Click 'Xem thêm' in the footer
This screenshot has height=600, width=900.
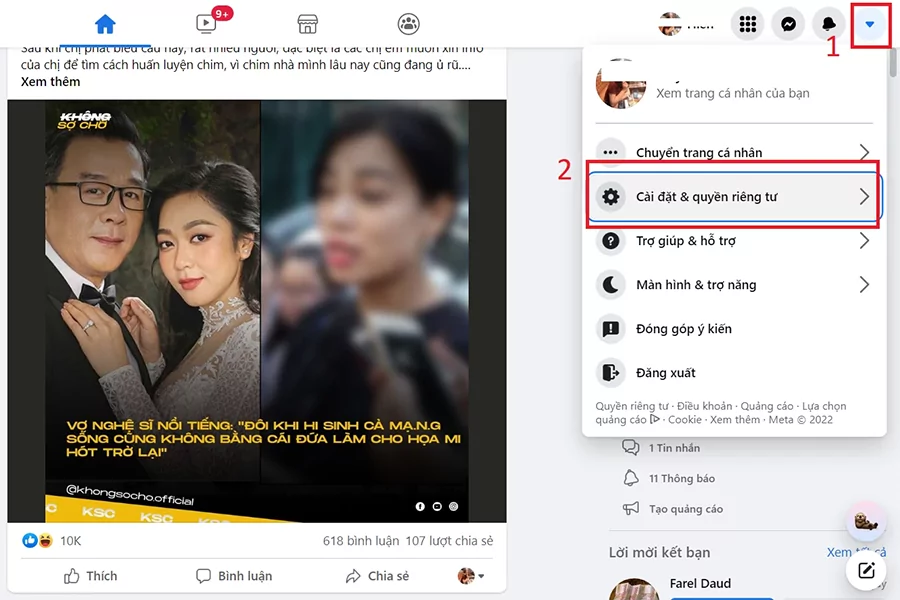(735, 420)
